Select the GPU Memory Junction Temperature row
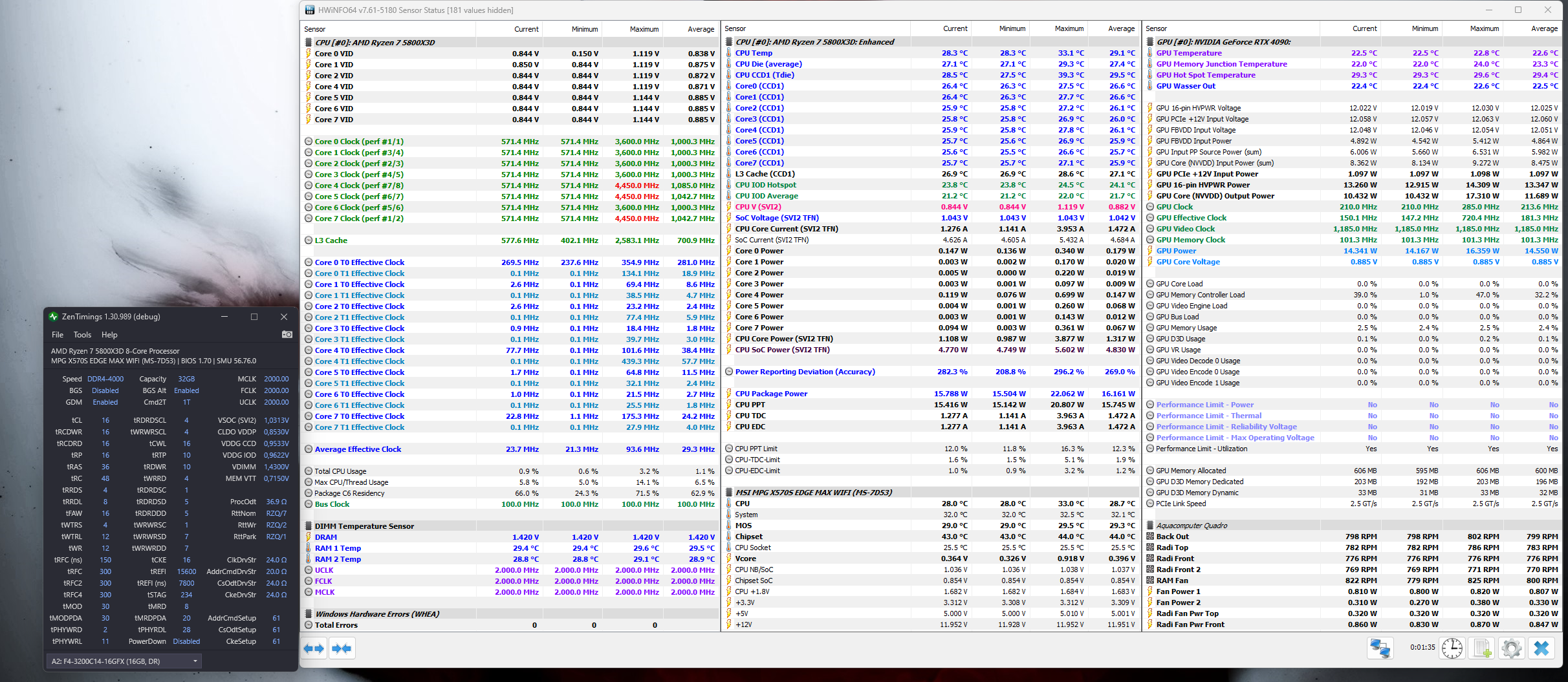 1353,64
